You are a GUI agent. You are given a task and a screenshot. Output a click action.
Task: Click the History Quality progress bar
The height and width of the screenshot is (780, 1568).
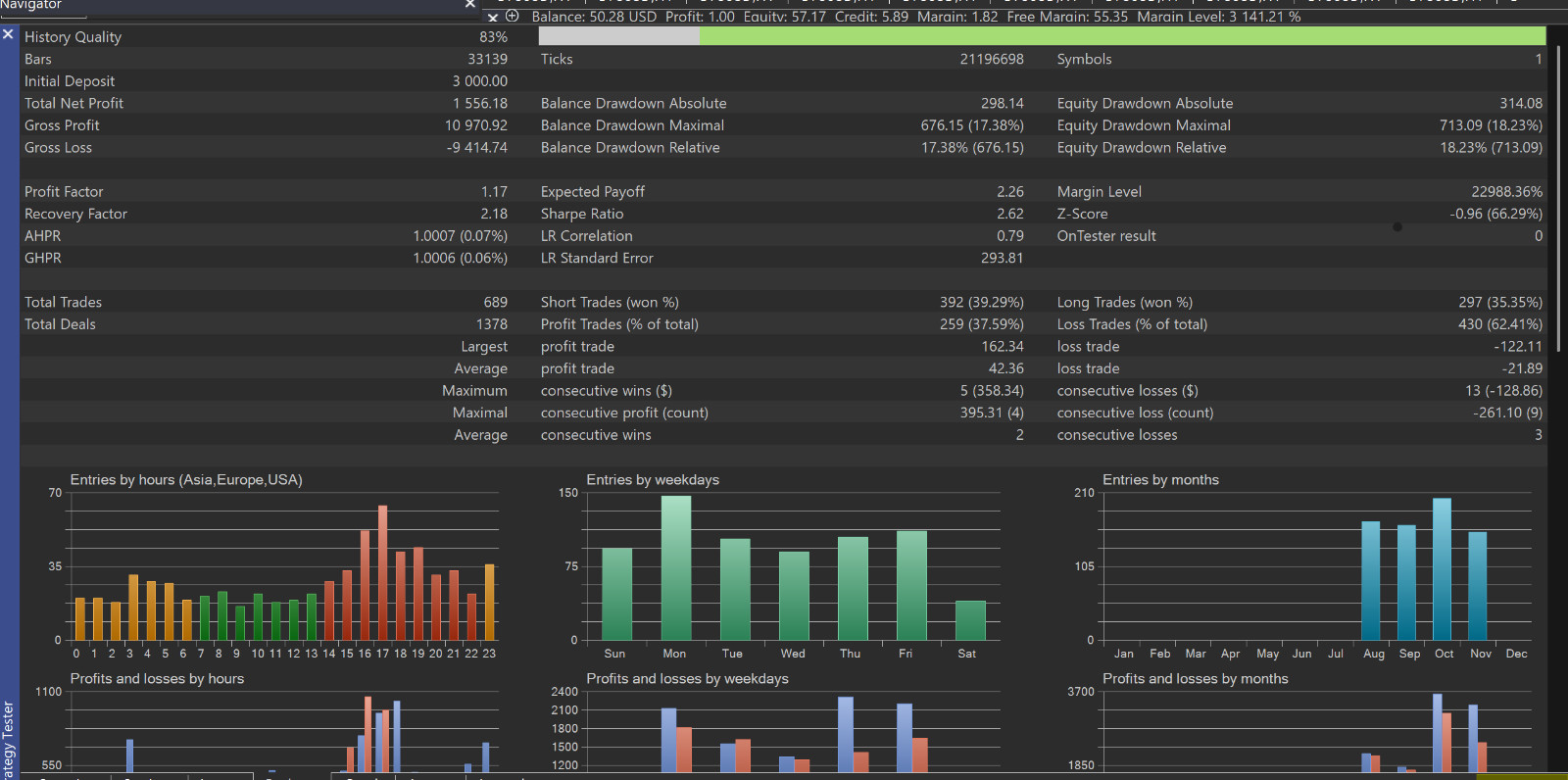pos(1042,36)
